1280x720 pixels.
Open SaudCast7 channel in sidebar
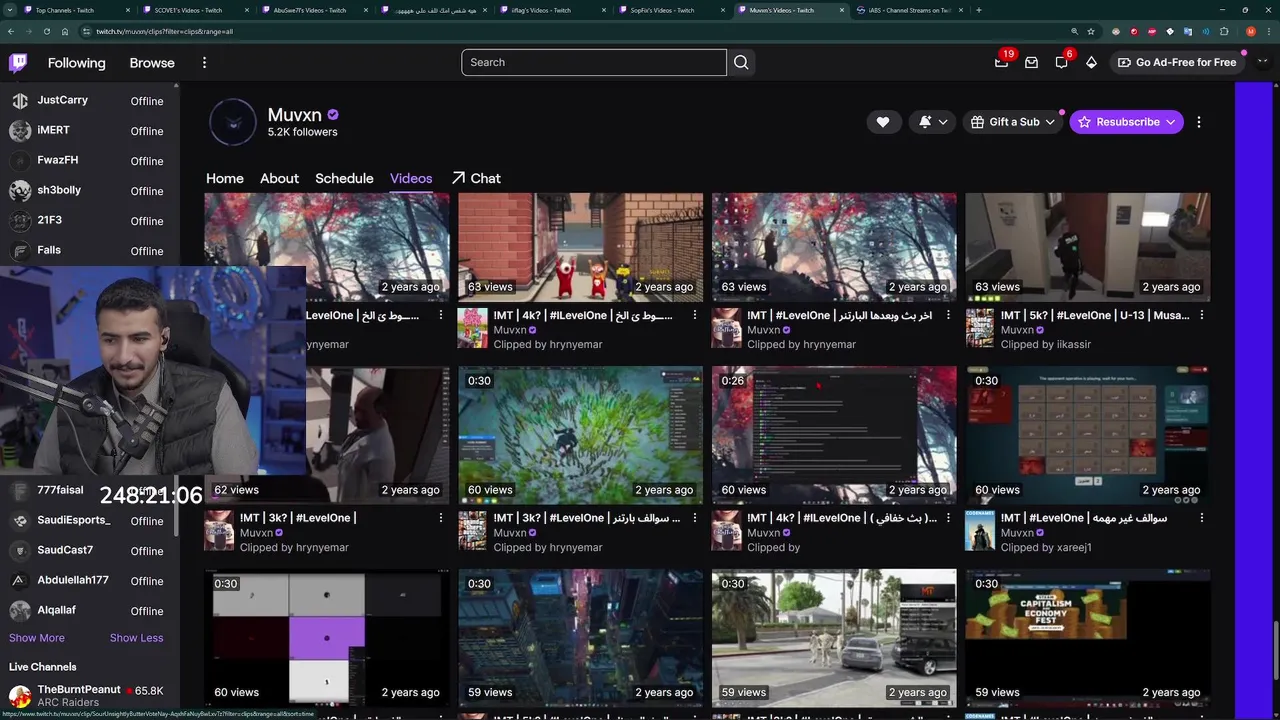[x=88, y=551]
